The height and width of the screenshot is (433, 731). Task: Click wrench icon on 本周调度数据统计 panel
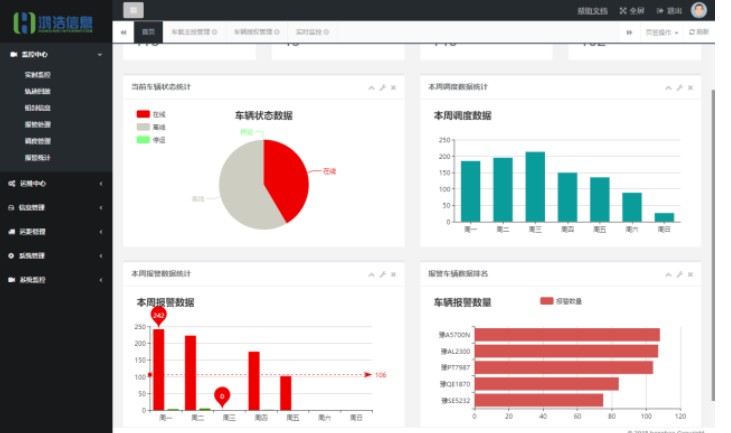pyautogui.click(x=680, y=88)
